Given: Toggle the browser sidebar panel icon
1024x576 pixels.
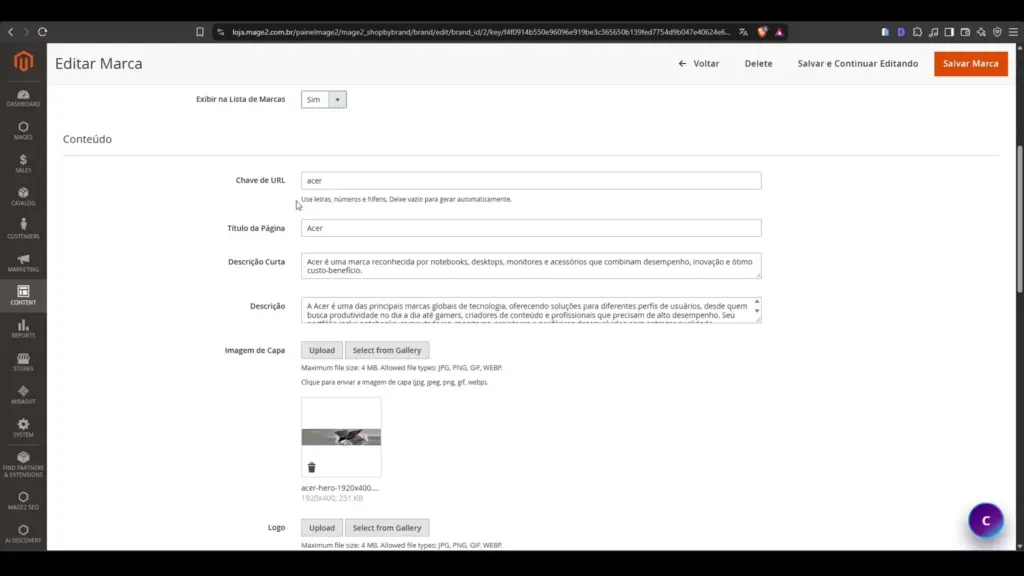Looking at the screenshot, I should point(949,32).
